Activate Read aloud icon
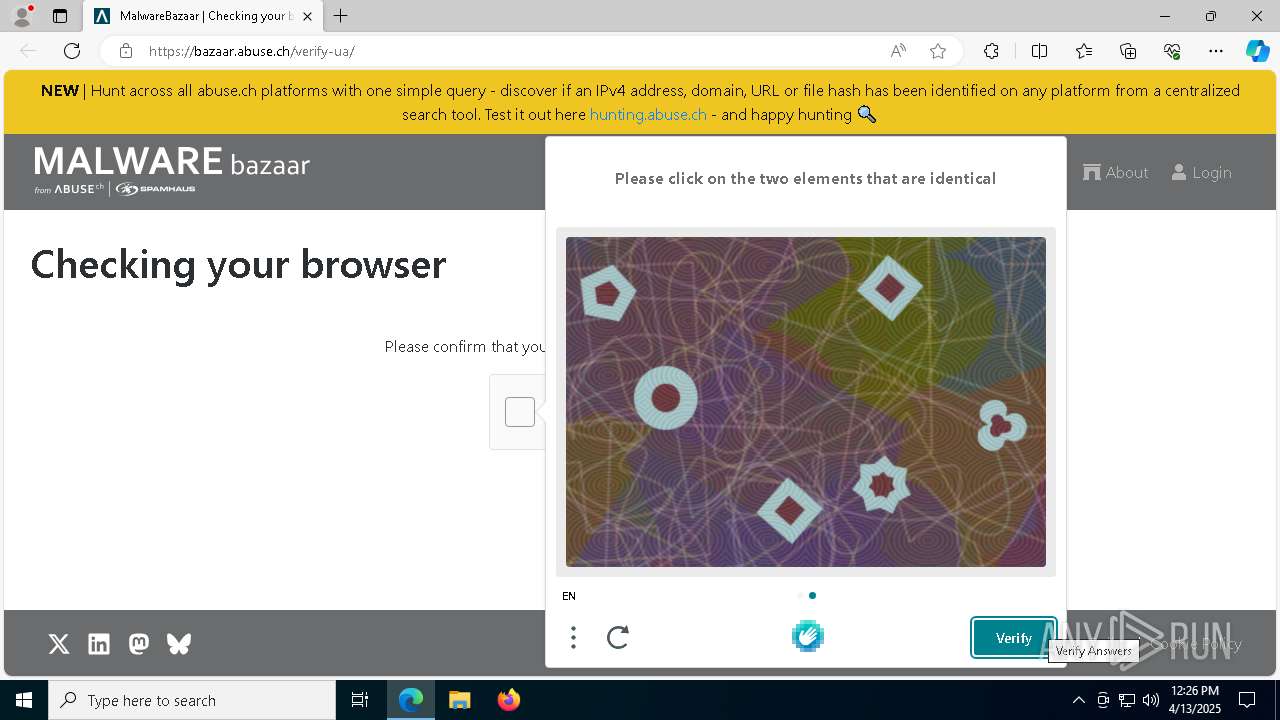The width and height of the screenshot is (1280, 720). click(x=898, y=51)
